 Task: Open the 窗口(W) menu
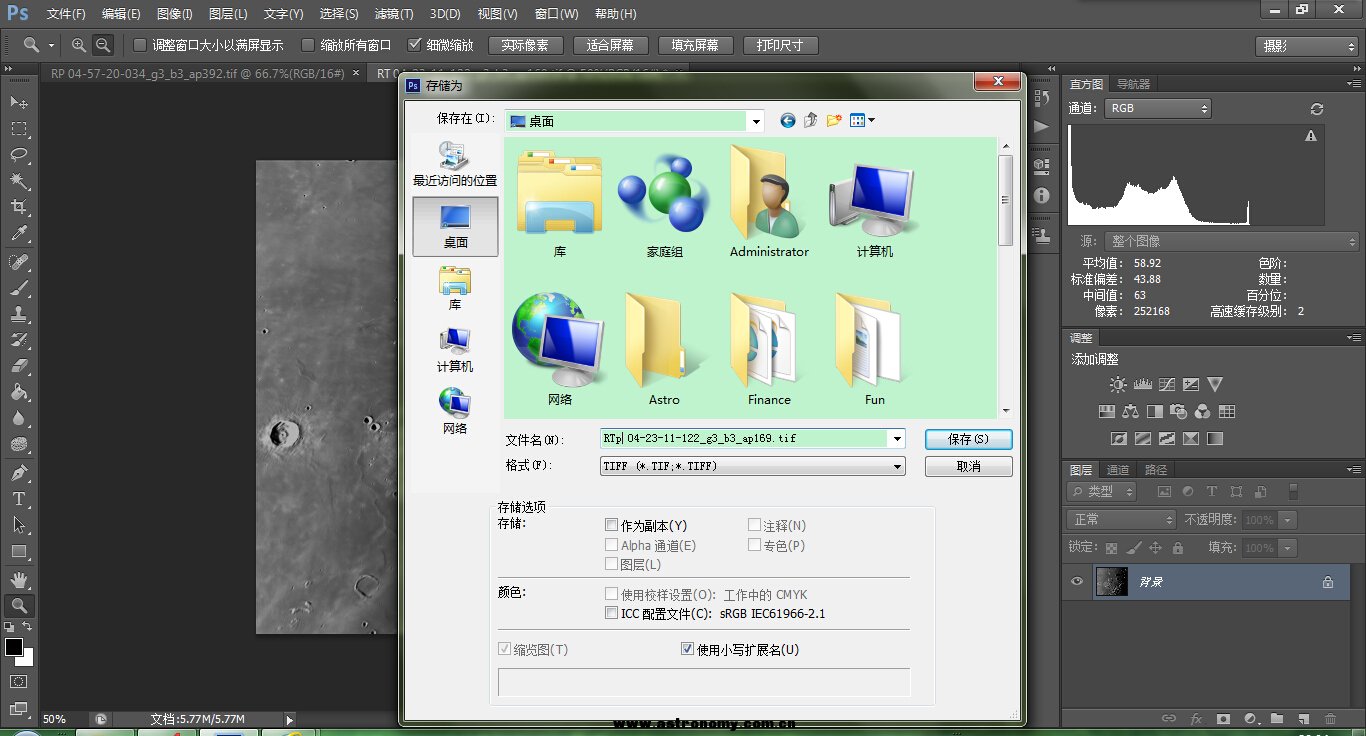pyautogui.click(x=556, y=14)
